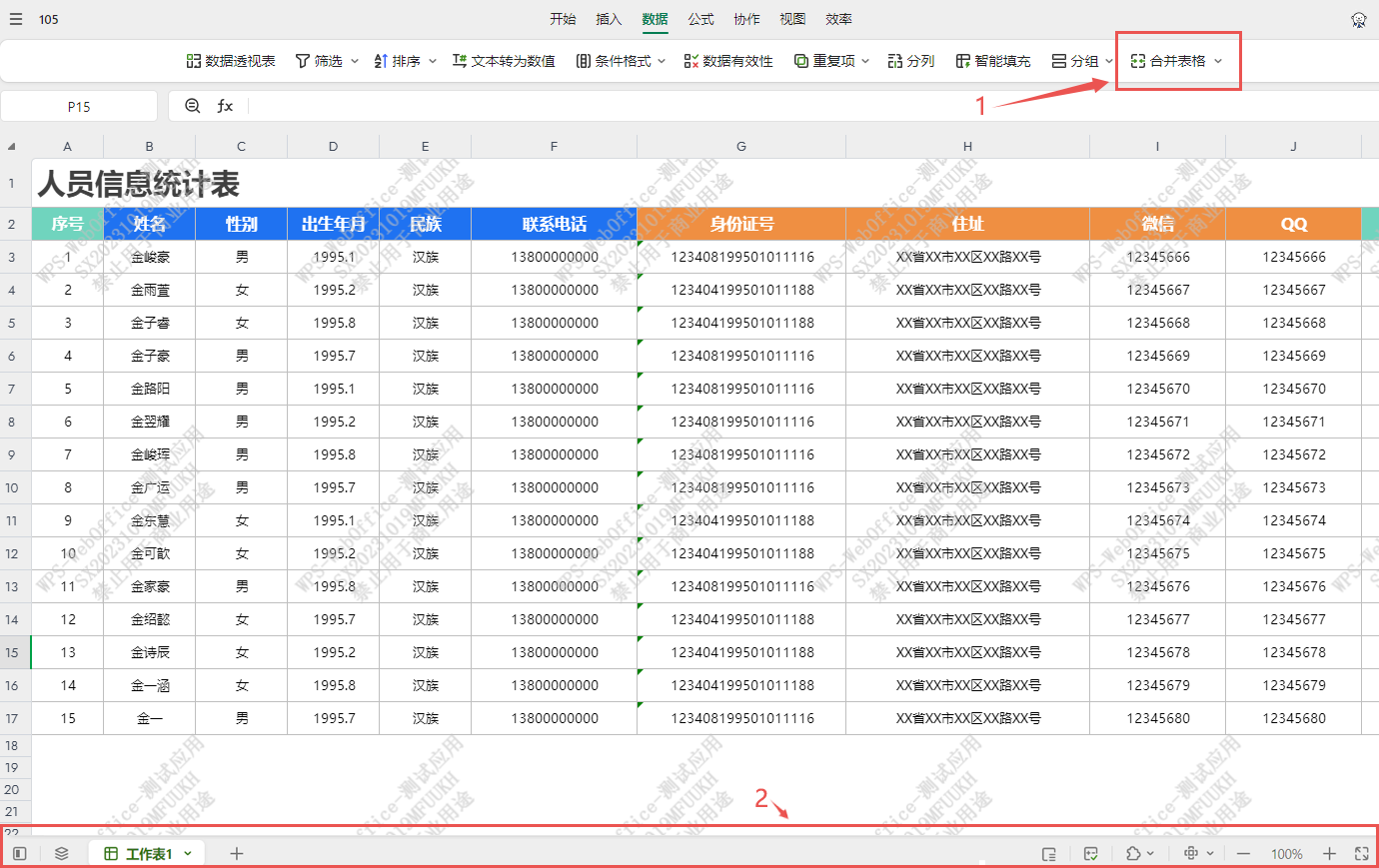Click the 出生年月 header cell

pyautogui.click(x=333, y=224)
